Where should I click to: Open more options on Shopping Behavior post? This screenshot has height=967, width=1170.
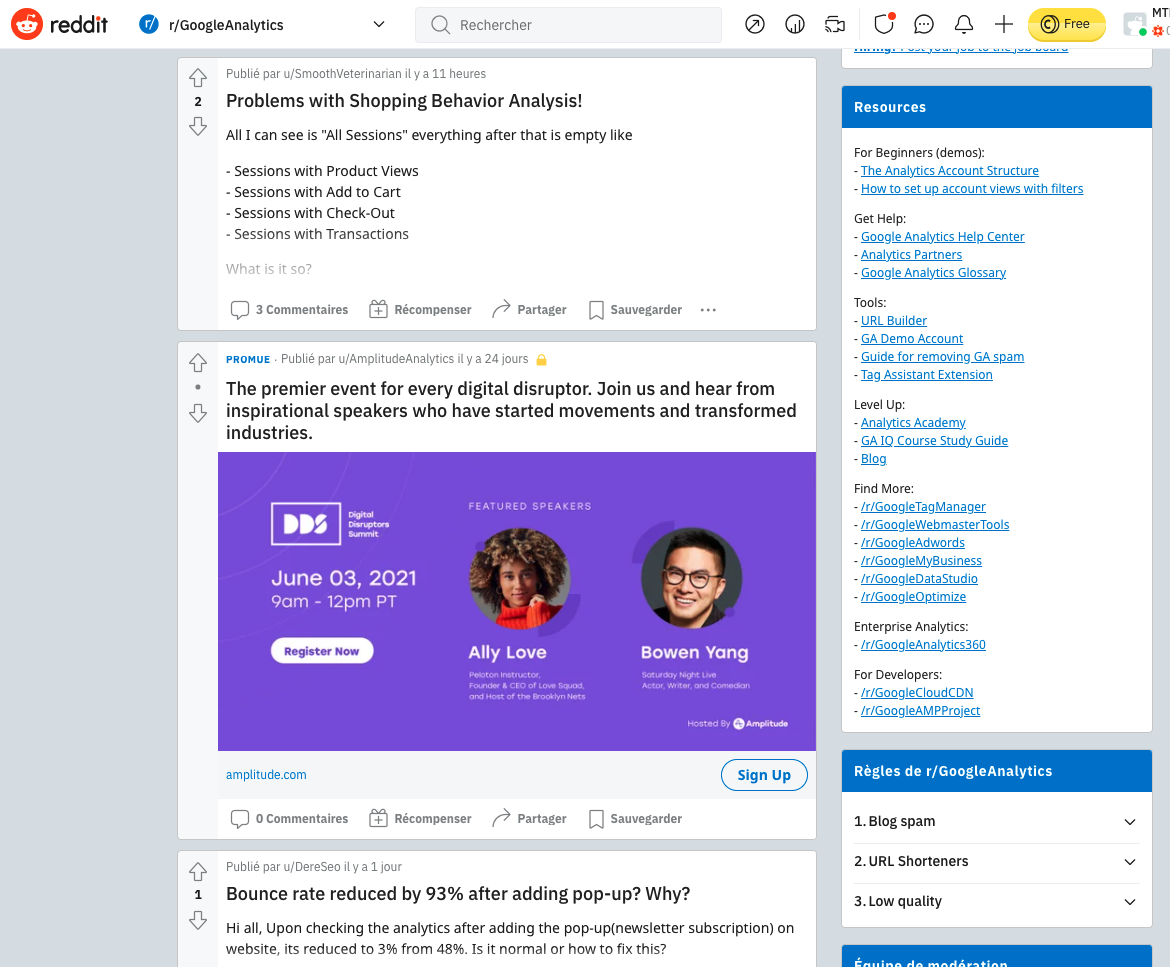point(708,310)
